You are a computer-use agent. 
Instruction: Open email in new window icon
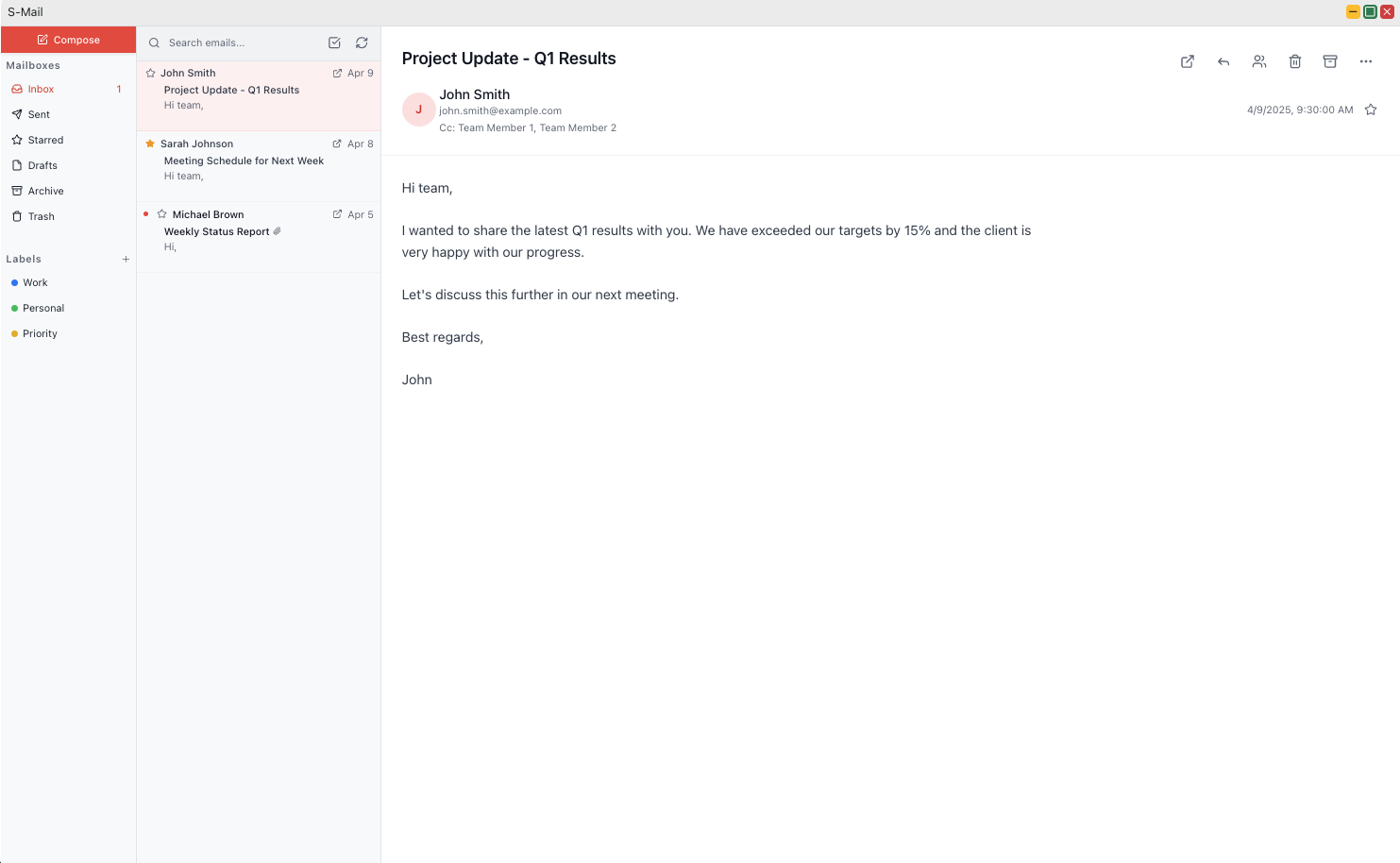point(1188,61)
